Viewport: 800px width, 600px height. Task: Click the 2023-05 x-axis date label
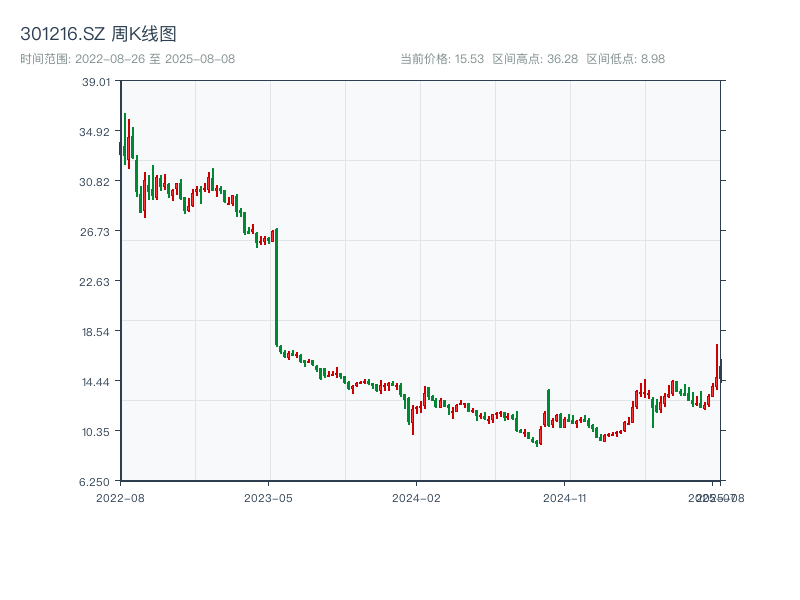coord(269,497)
